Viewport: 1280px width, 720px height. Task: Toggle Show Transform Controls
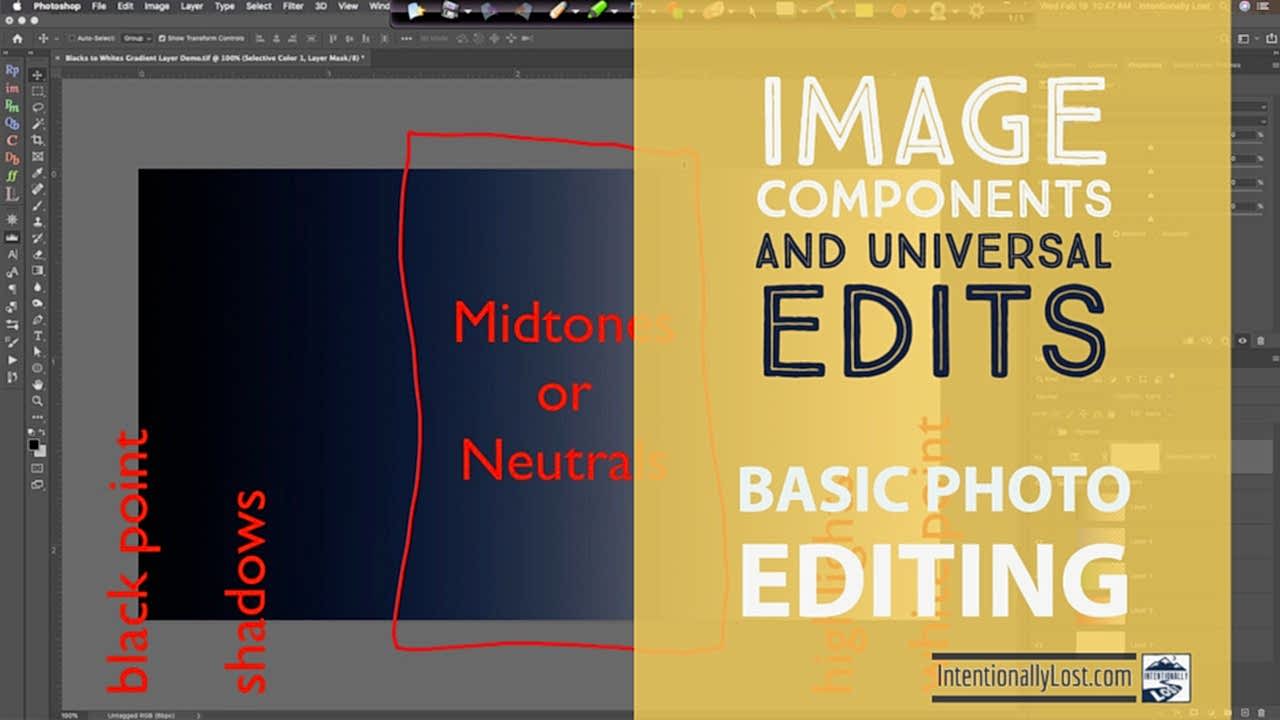tap(161, 40)
